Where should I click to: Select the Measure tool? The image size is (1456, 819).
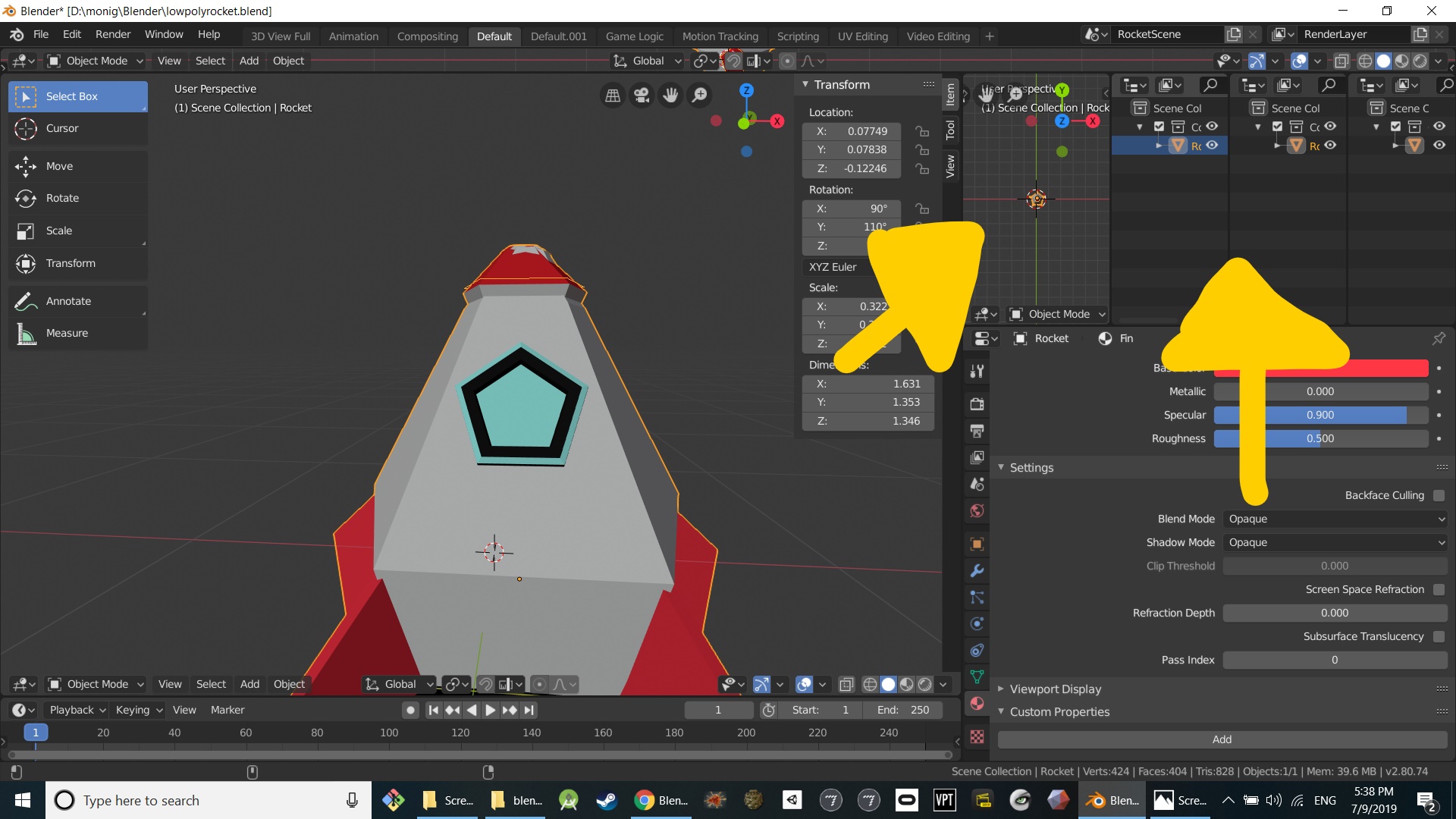[67, 333]
